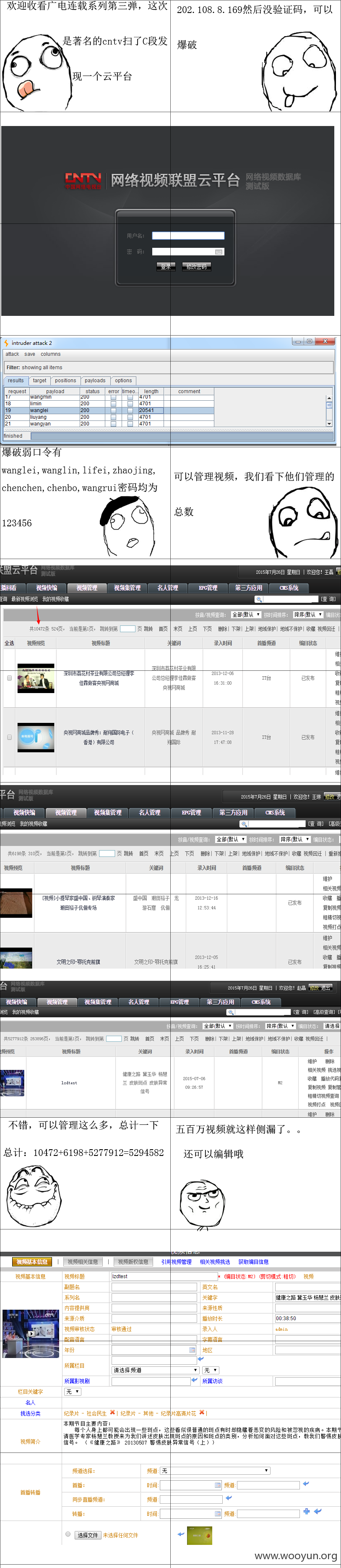Tick the checkbox for the 深圳市荔花村茶业 video row
This screenshot has height=1568, width=341.
coord(9,678)
